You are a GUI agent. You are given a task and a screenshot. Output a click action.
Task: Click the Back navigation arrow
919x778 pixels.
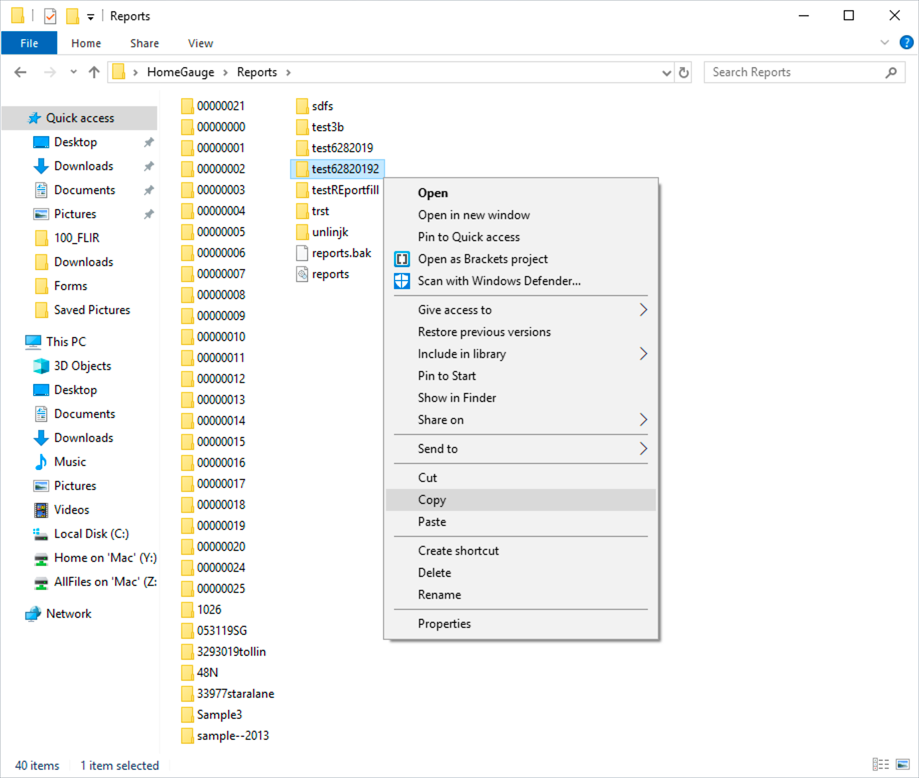pyautogui.click(x=21, y=72)
